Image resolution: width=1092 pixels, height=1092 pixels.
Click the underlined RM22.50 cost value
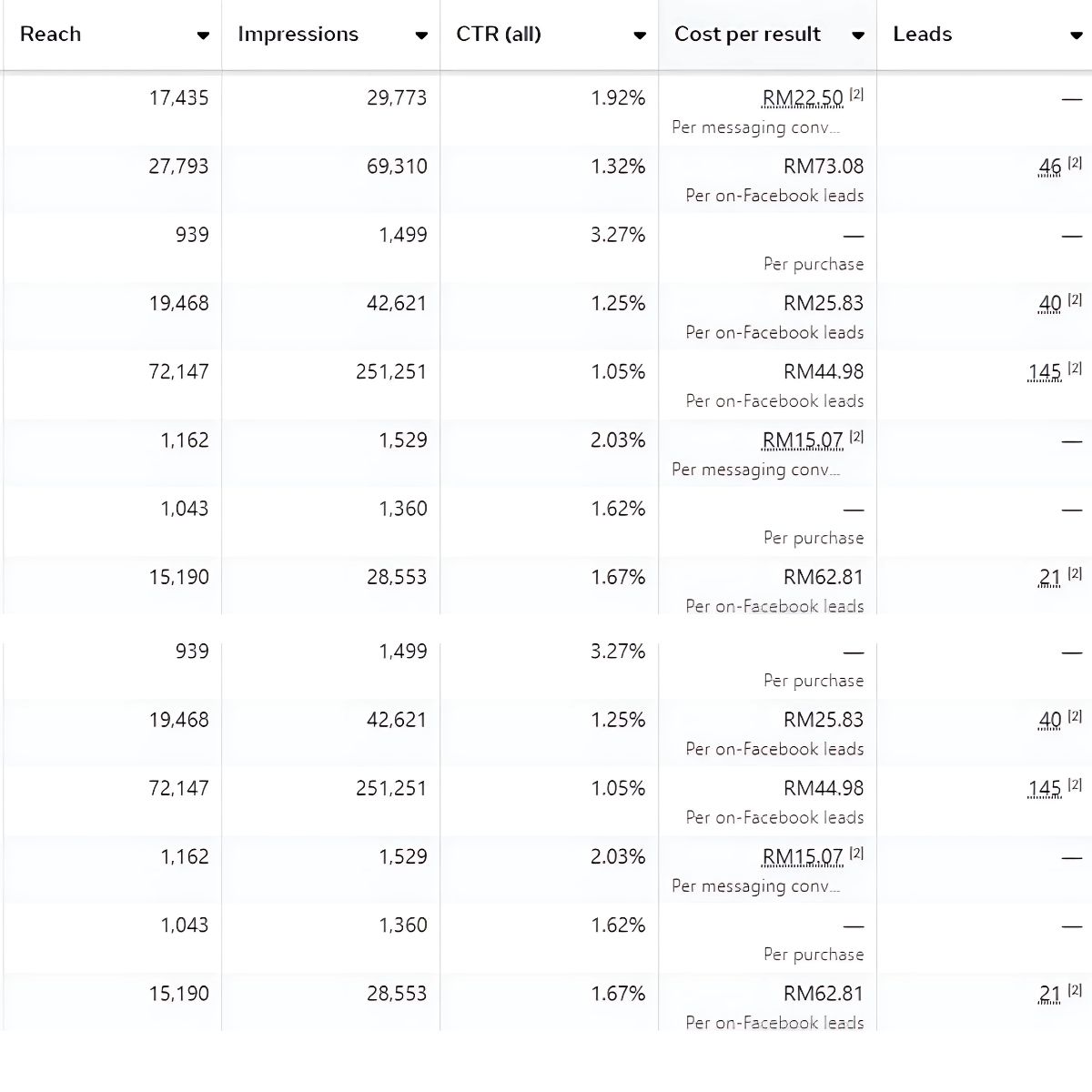(x=803, y=98)
